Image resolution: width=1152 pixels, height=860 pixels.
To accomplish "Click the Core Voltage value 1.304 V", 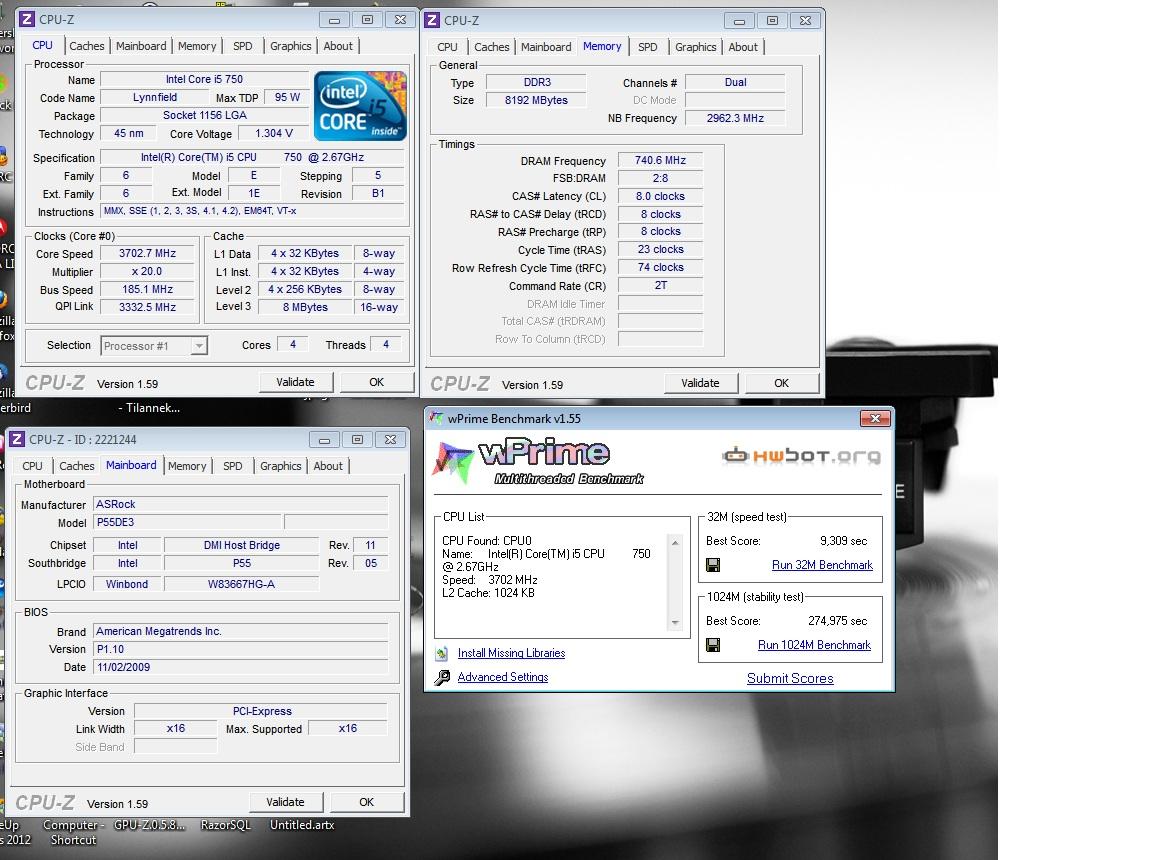I will pyautogui.click(x=274, y=134).
